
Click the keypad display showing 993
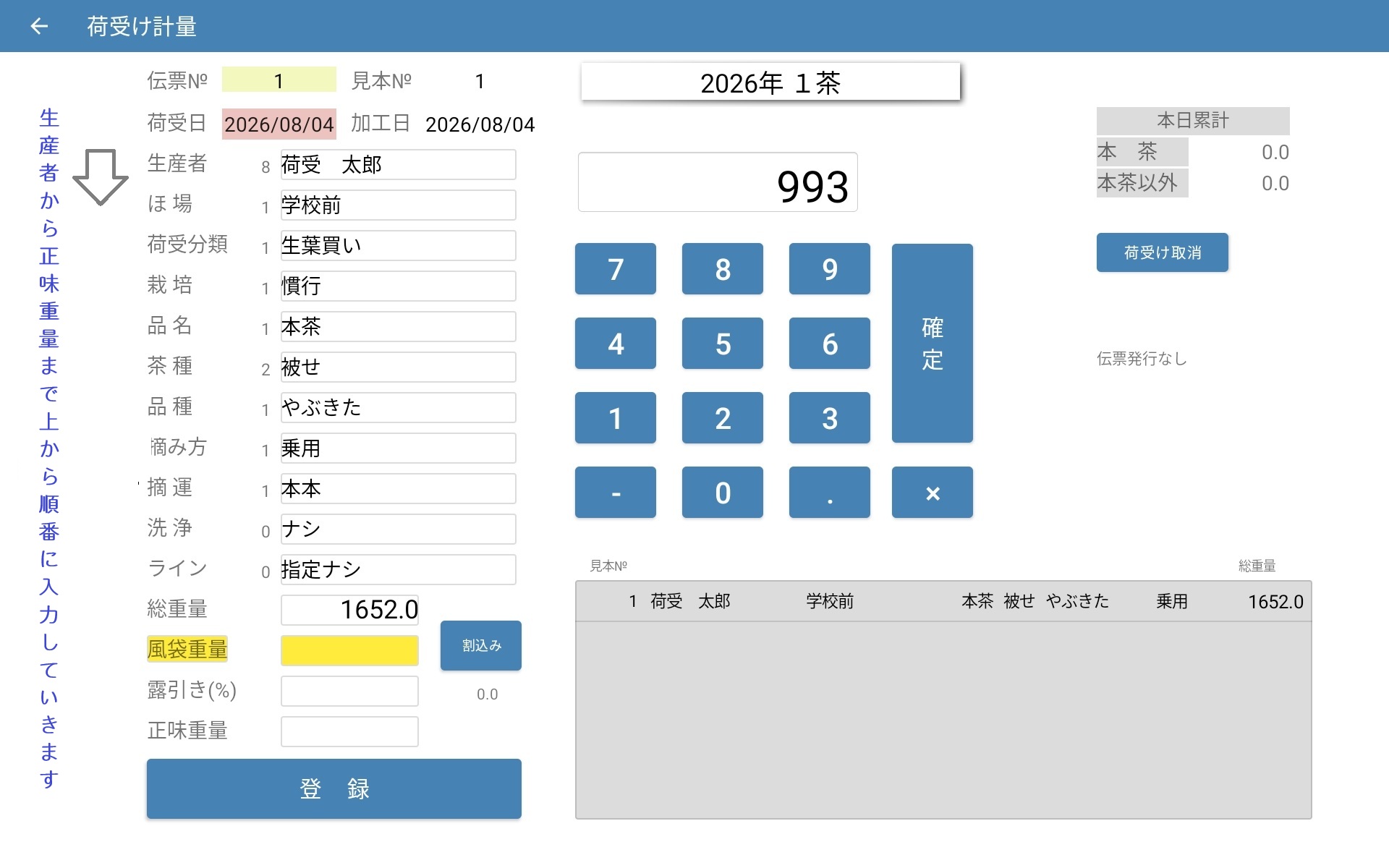(x=718, y=182)
